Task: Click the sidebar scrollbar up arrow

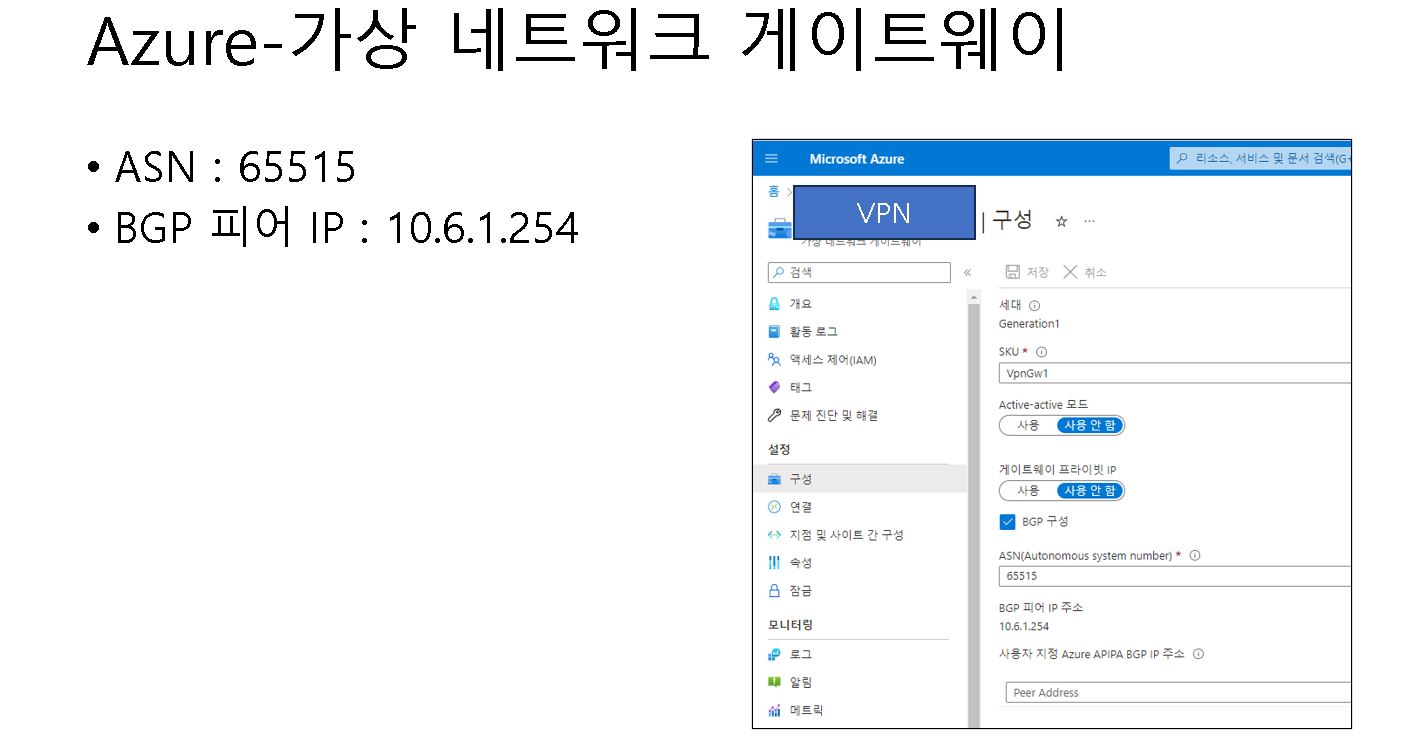Action: click(975, 297)
